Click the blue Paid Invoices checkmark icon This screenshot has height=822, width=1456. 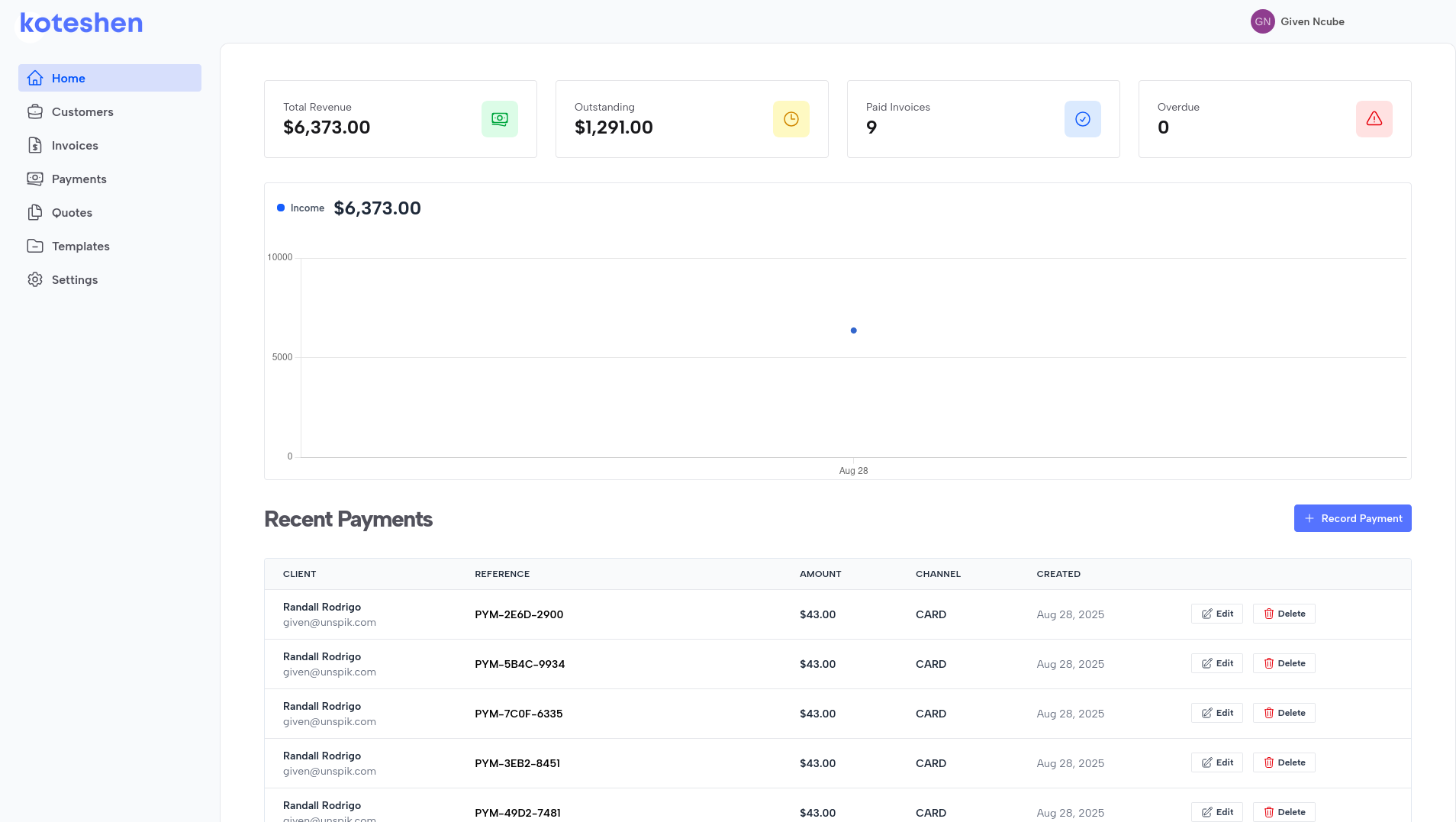pos(1083,119)
